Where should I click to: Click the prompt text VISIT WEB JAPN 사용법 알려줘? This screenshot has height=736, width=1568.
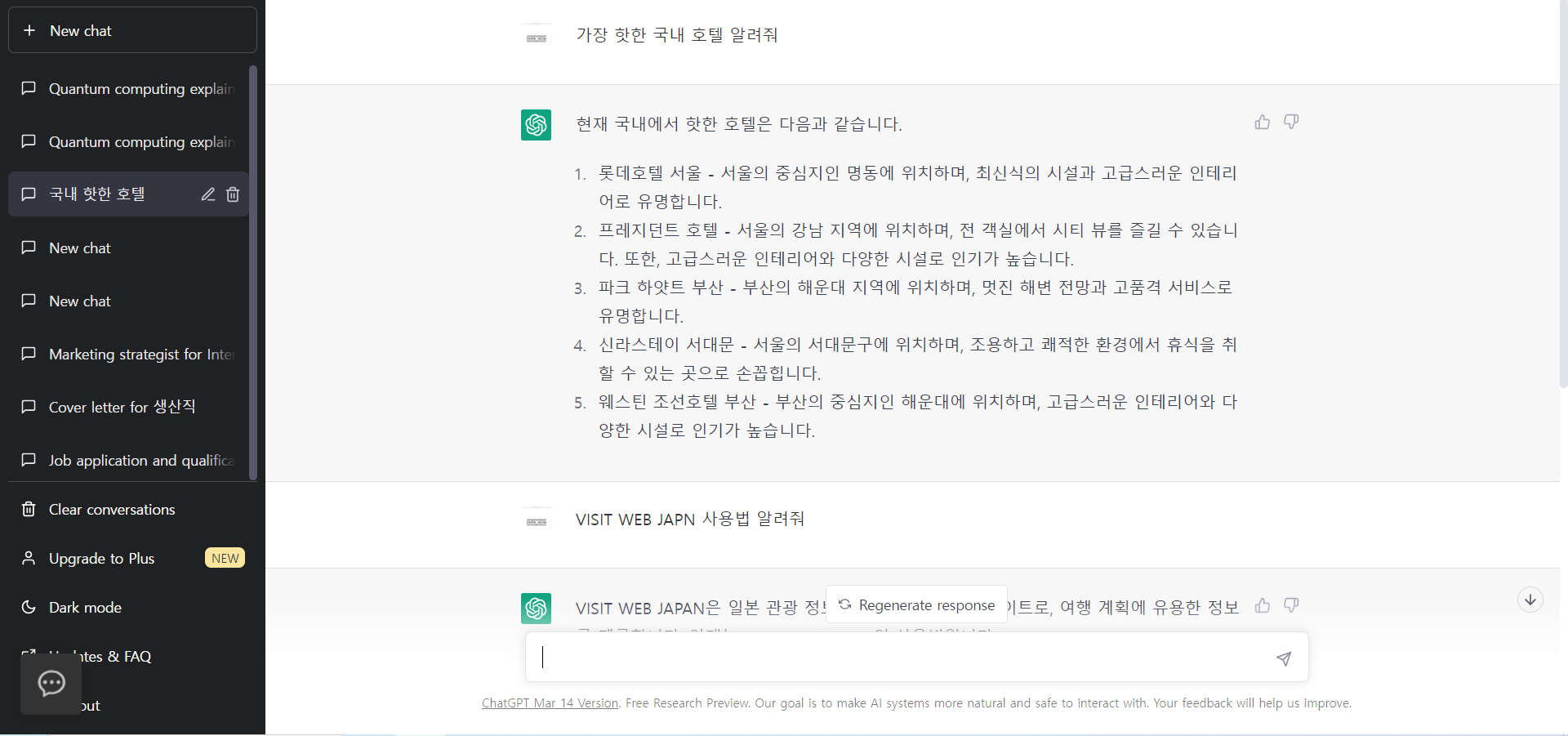click(x=690, y=520)
